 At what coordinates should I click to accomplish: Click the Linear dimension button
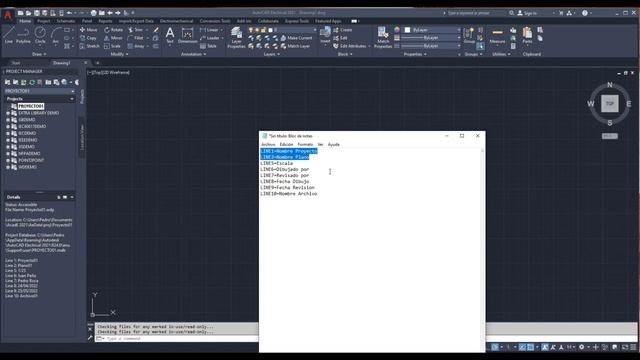click(210, 30)
